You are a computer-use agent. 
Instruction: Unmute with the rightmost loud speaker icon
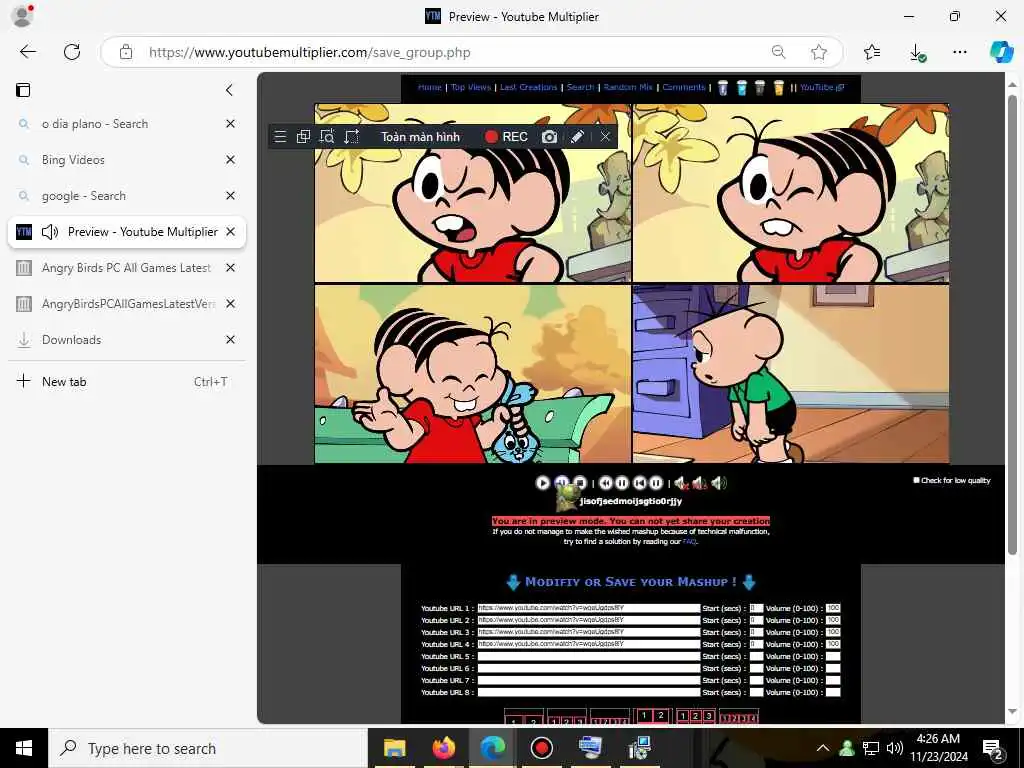click(719, 483)
